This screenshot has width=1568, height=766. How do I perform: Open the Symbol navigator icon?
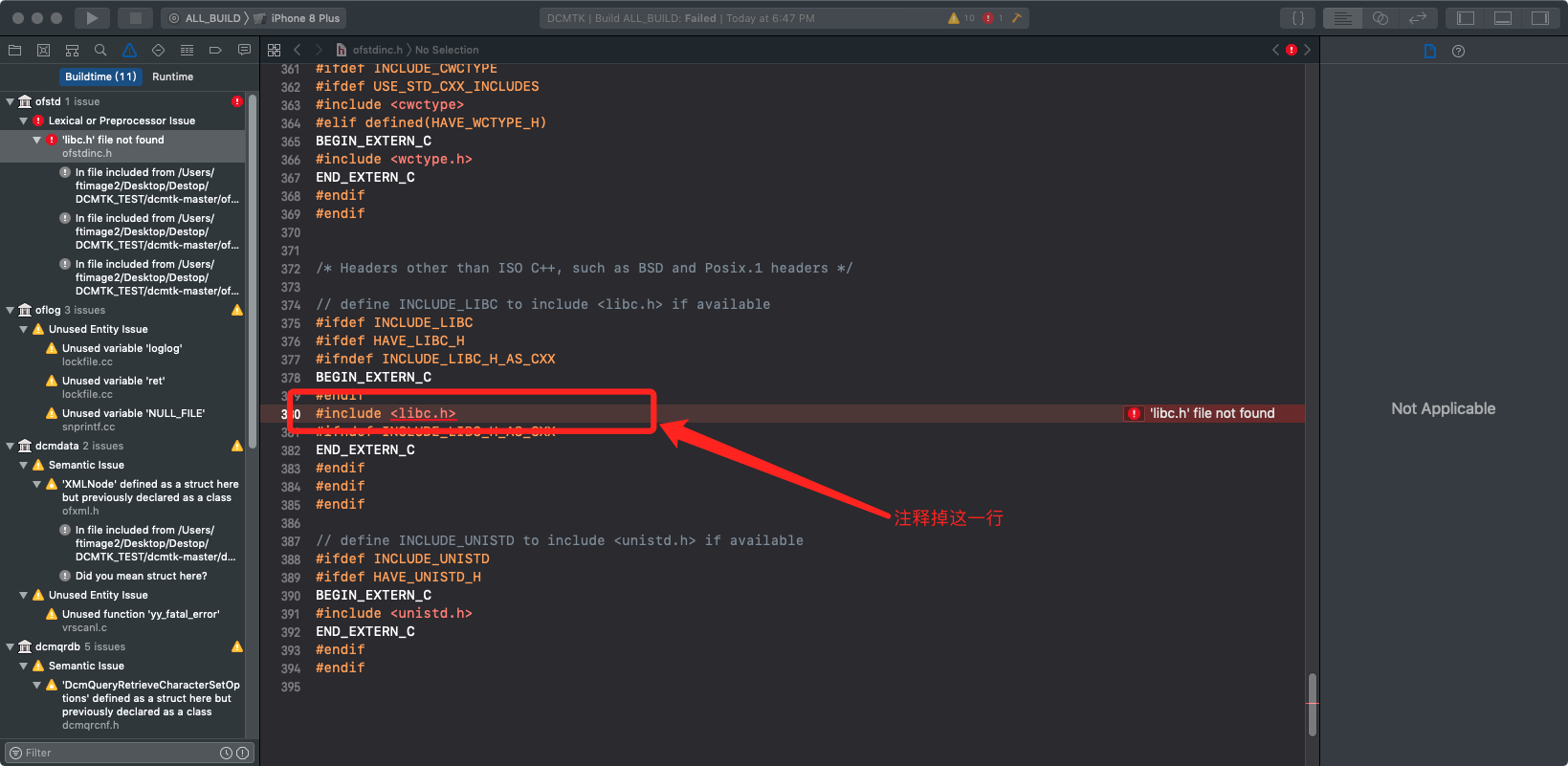click(x=72, y=50)
